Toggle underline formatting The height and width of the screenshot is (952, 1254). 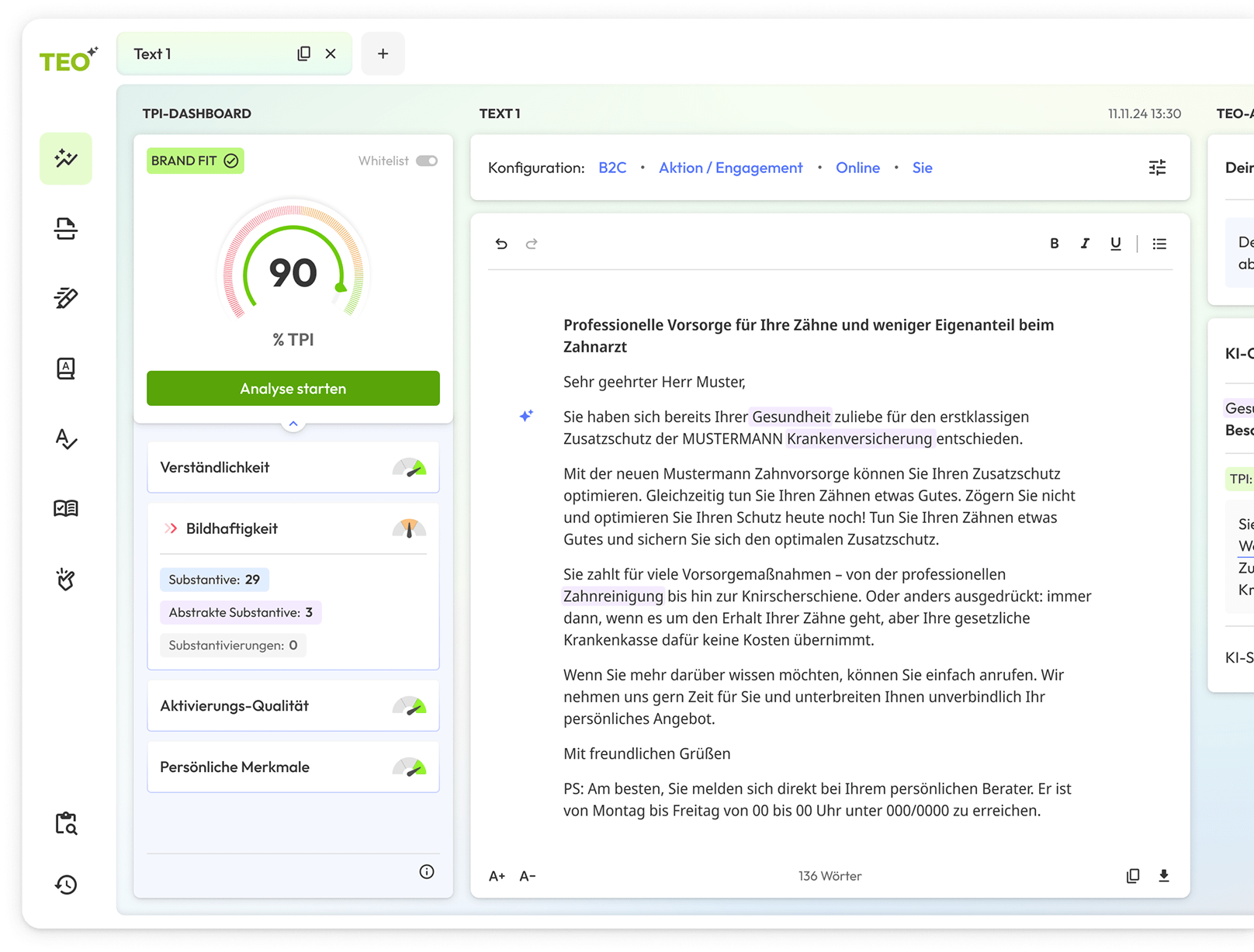point(1115,244)
